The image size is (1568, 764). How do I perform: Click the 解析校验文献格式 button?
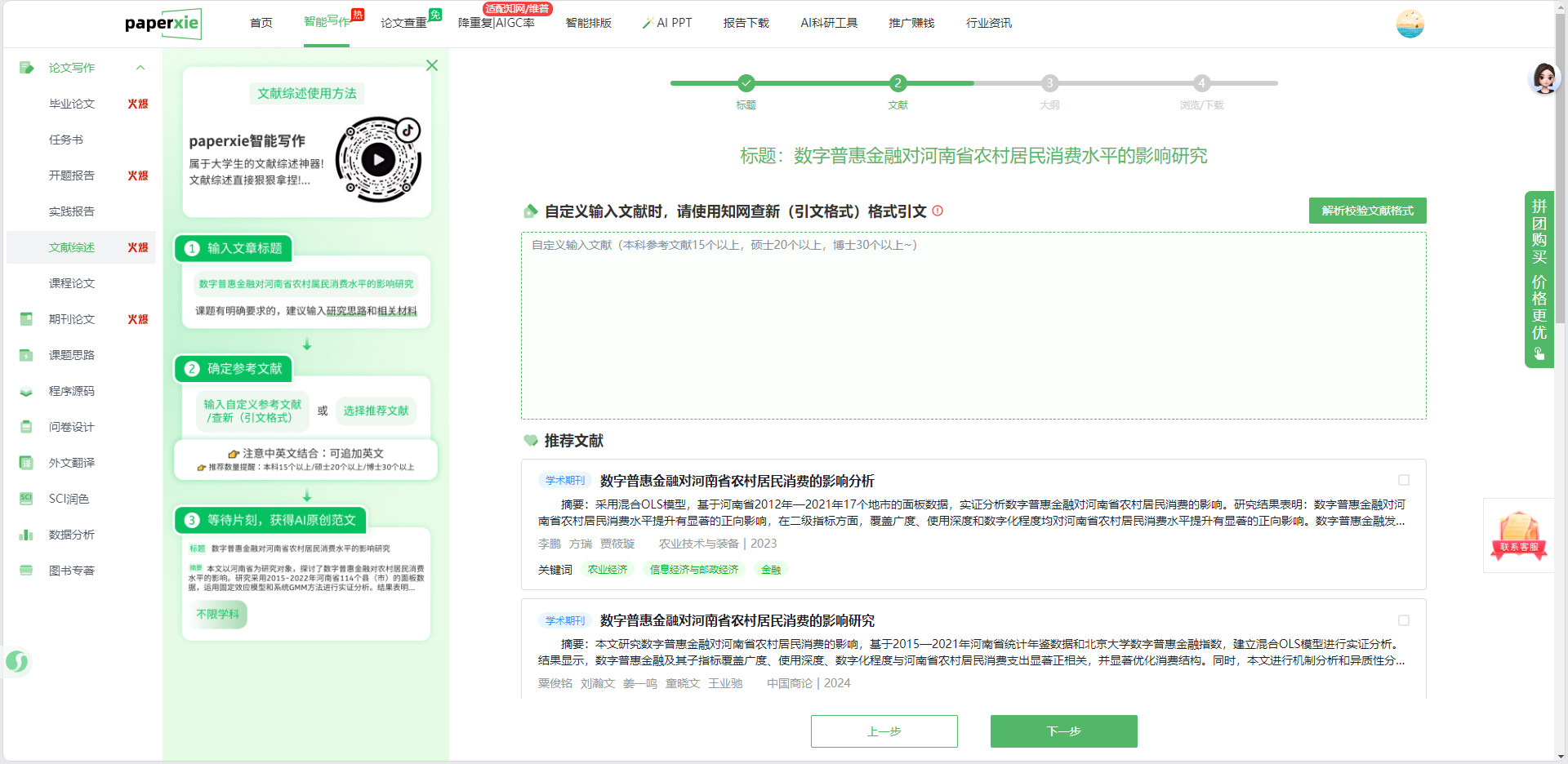(1367, 211)
